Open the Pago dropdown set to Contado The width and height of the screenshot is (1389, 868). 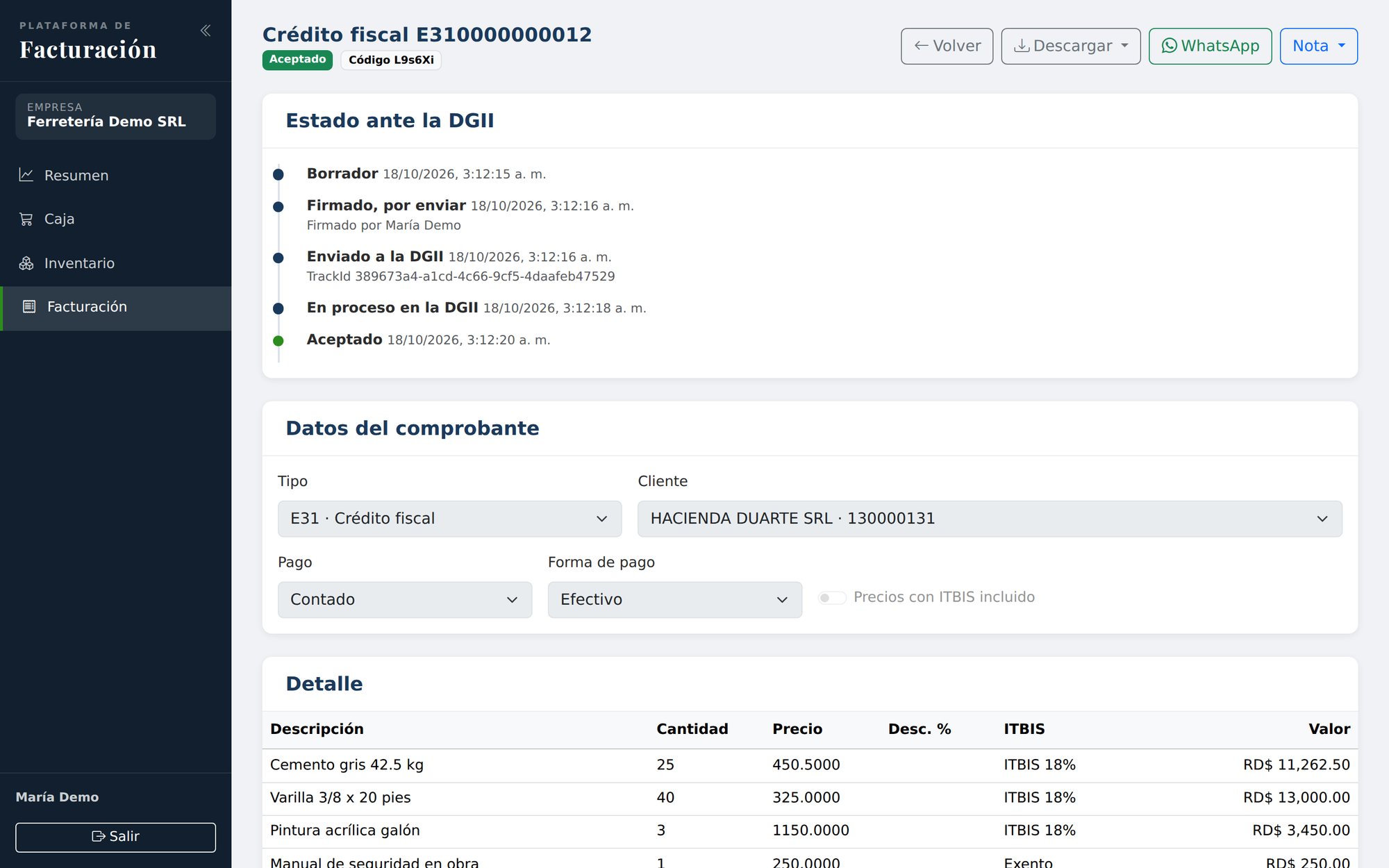[x=405, y=600]
